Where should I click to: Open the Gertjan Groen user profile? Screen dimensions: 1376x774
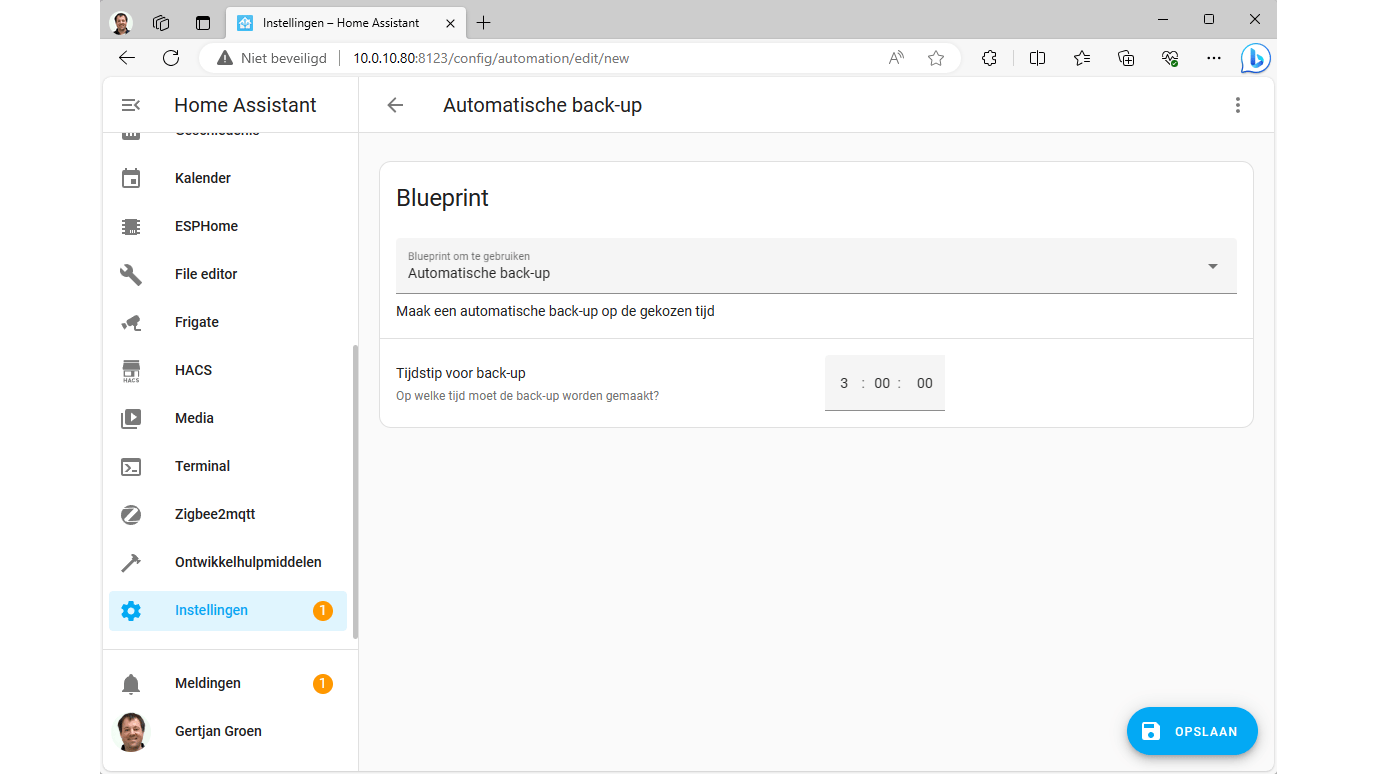218,731
